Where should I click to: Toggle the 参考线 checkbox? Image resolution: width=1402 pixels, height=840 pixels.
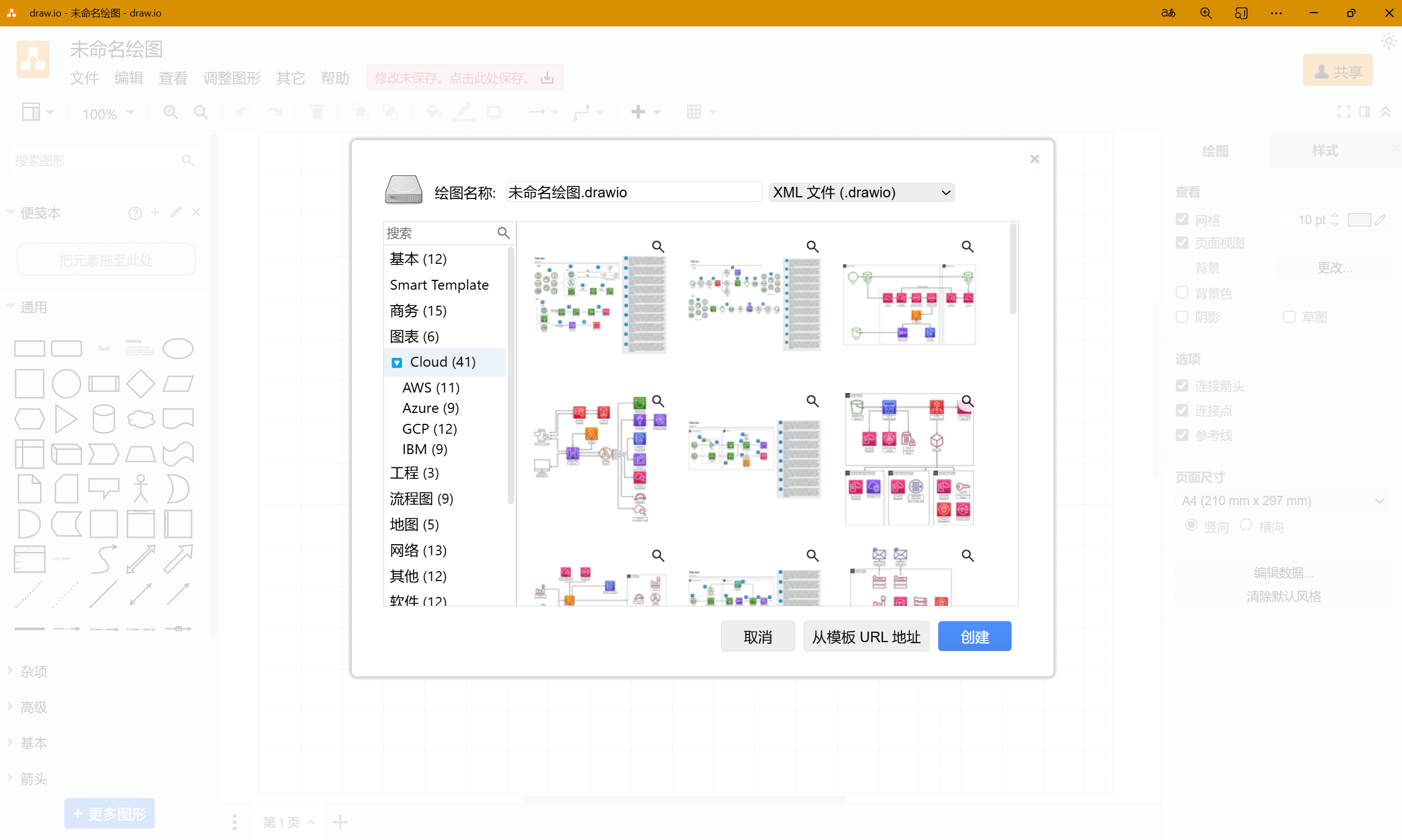tap(1182, 435)
